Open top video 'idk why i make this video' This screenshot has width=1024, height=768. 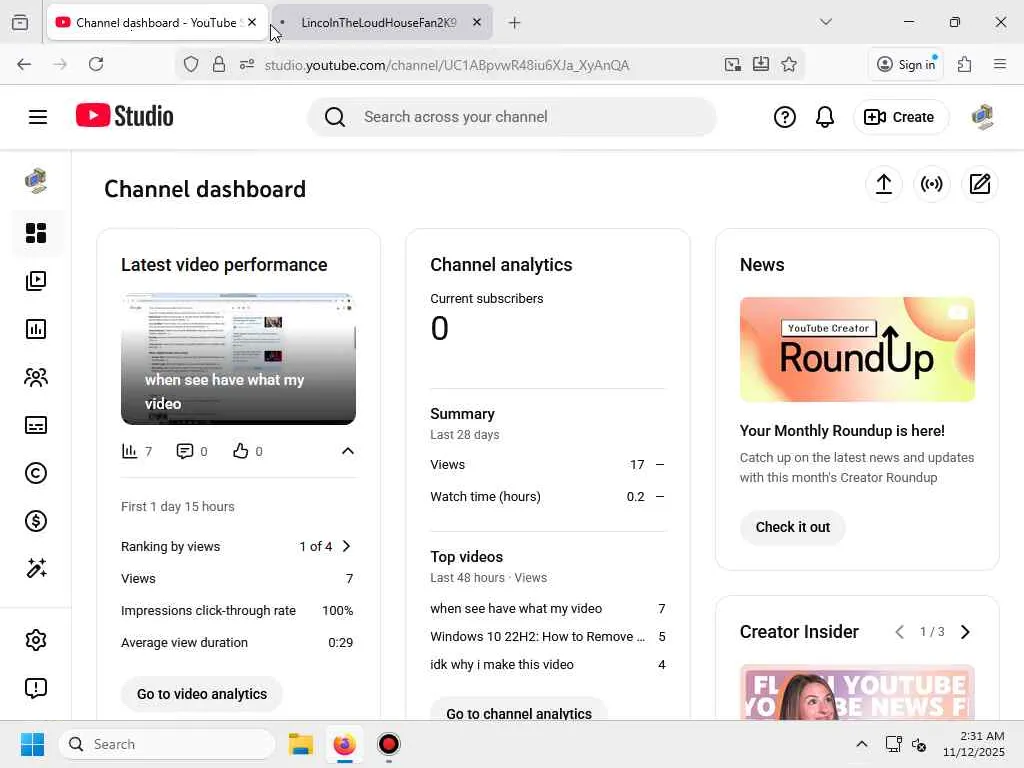[502, 665]
